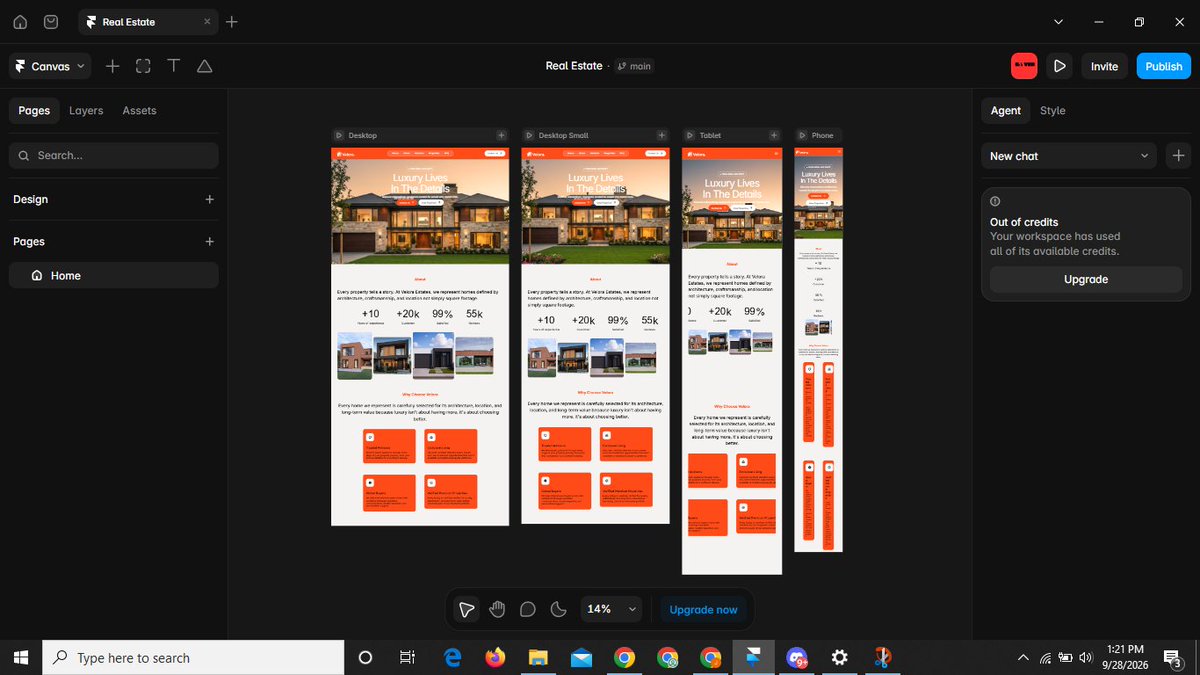Image resolution: width=1200 pixels, height=675 pixels.
Task: Select the Home page in the Pages list
Action: click(114, 275)
